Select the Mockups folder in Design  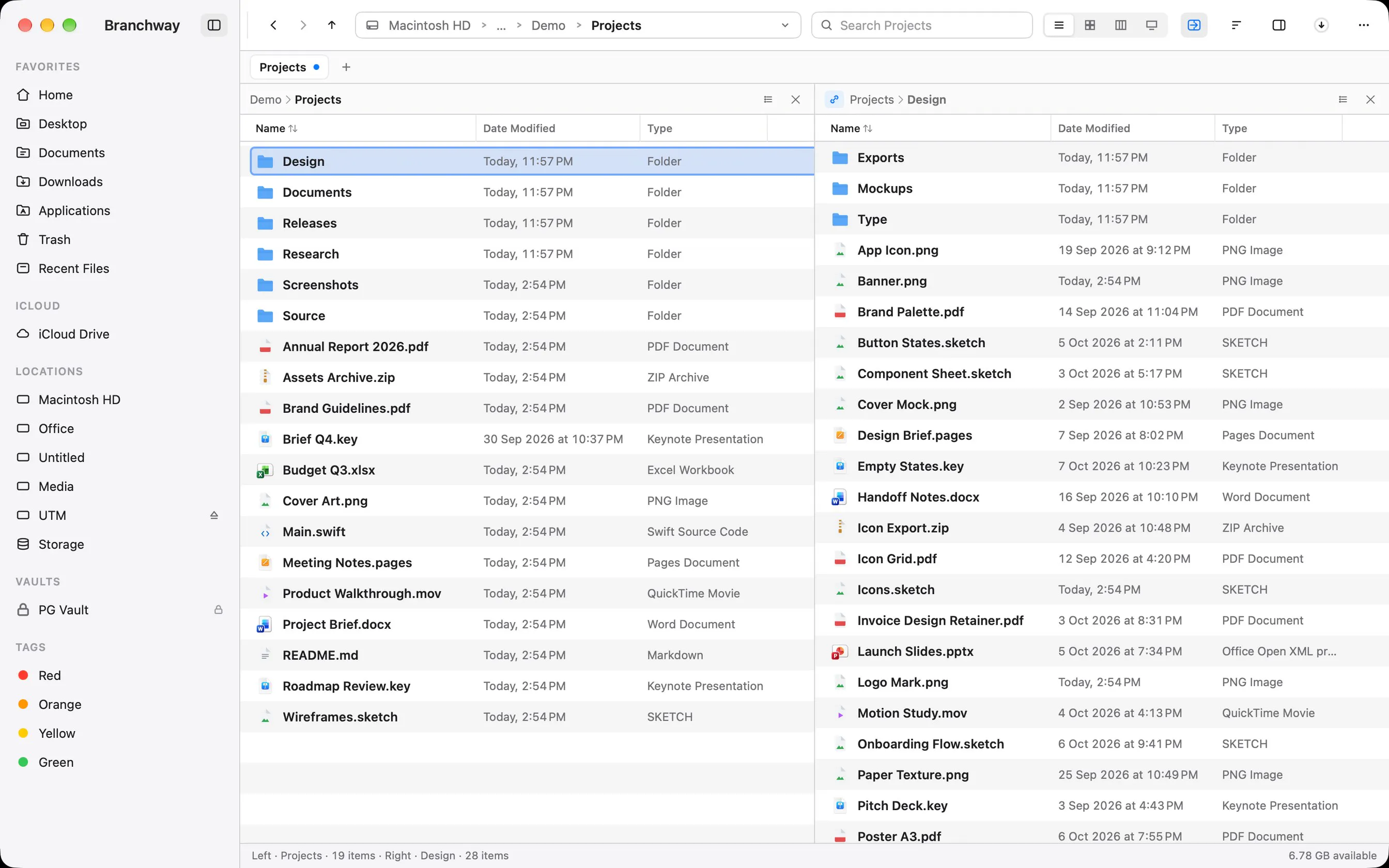pos(1102,188)
